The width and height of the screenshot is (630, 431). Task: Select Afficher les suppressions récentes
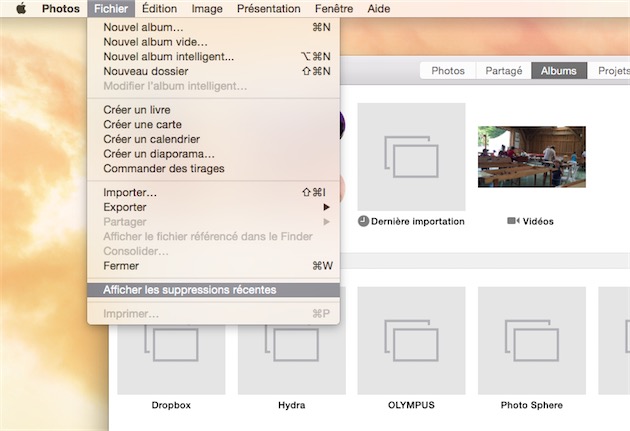click(214, 290)
